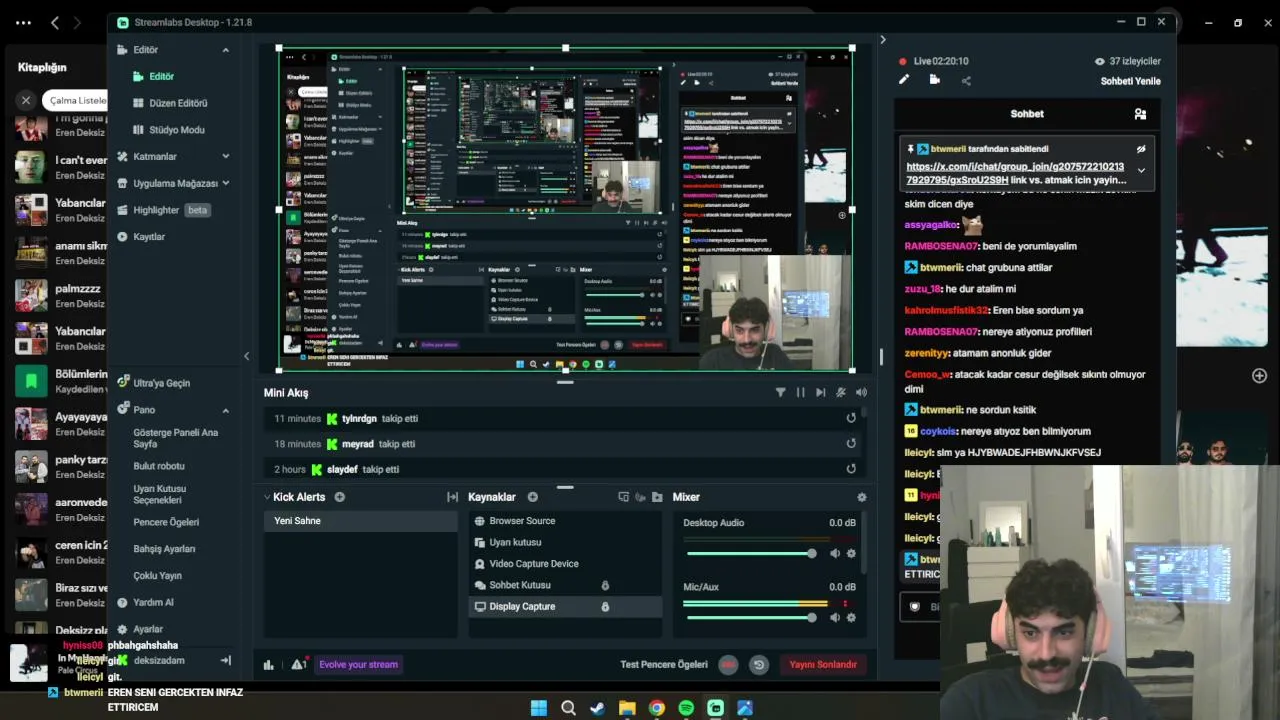Add a new source in Kaynaklar
1280x720 pixels.
pos(533,497)
